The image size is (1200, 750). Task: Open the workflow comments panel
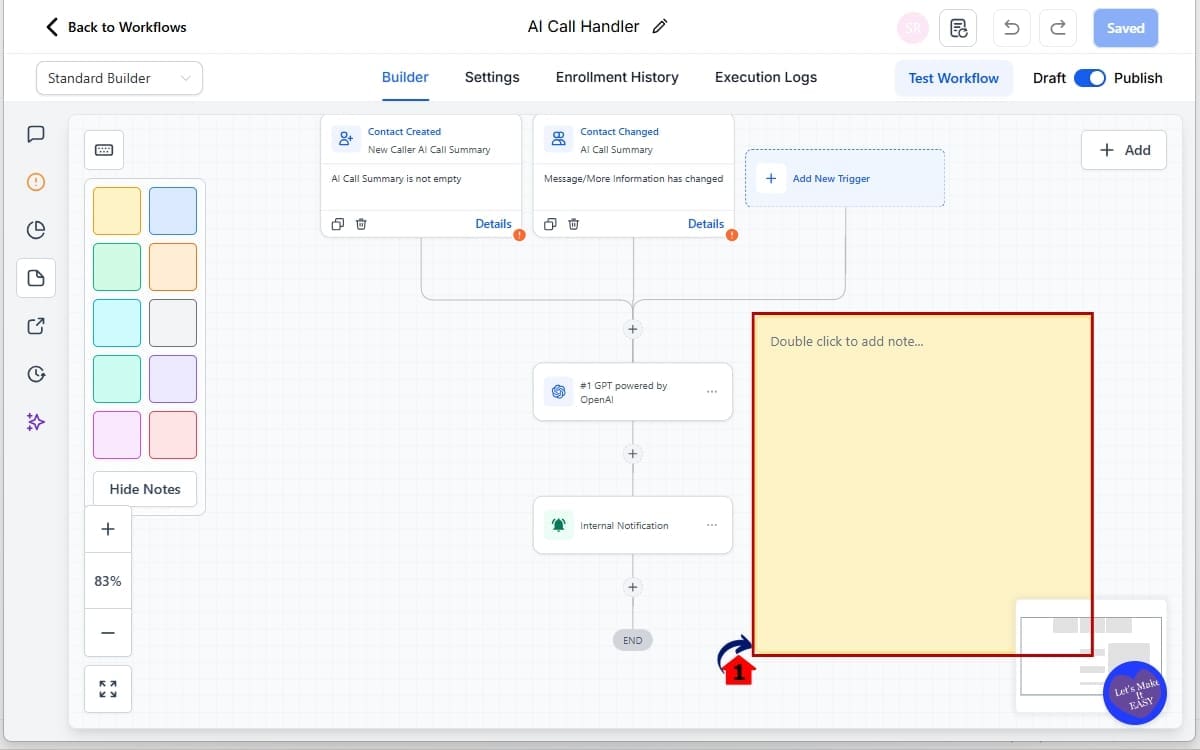pyautogui.click(x=36, y=133)
